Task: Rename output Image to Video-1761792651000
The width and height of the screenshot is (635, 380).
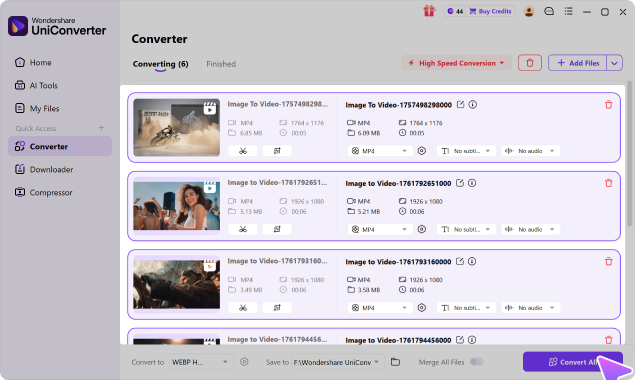Action: (x=460, y=183)
